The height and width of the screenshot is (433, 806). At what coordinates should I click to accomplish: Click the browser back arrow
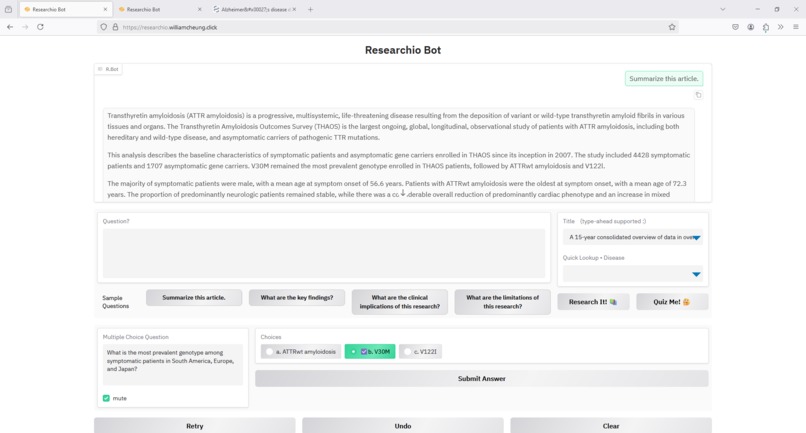(x=10, y=27)
